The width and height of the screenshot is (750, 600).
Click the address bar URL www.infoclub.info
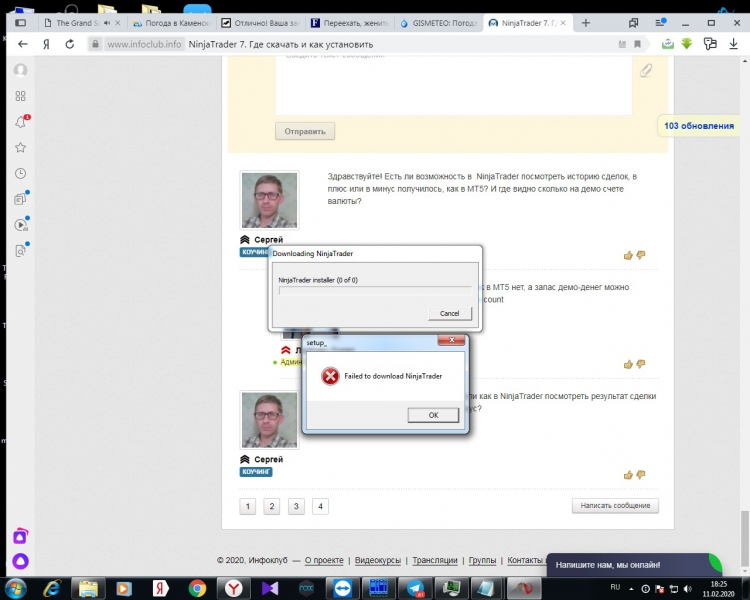coord(144,44)
